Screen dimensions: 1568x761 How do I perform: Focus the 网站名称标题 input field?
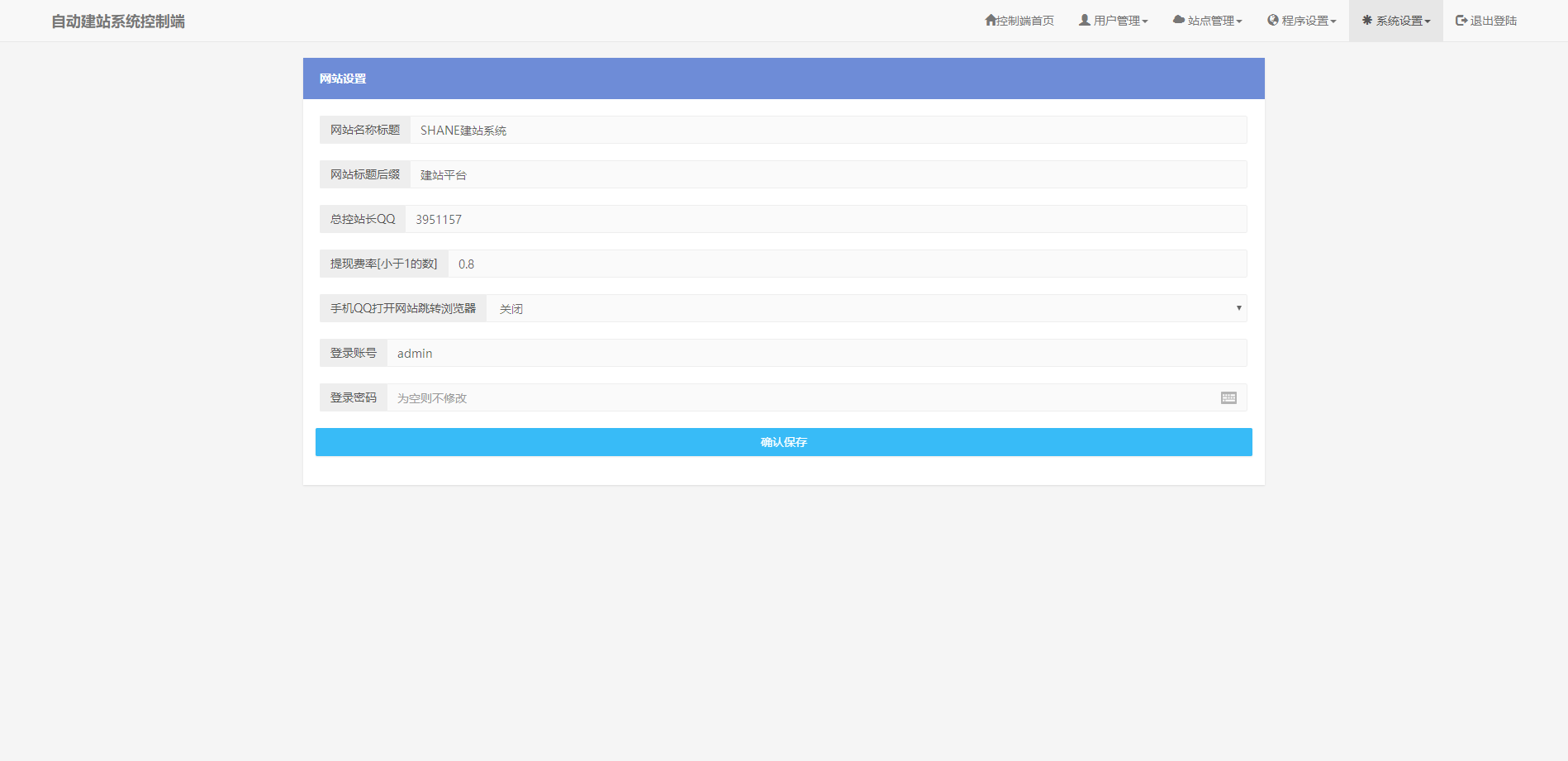pos(828,130)
